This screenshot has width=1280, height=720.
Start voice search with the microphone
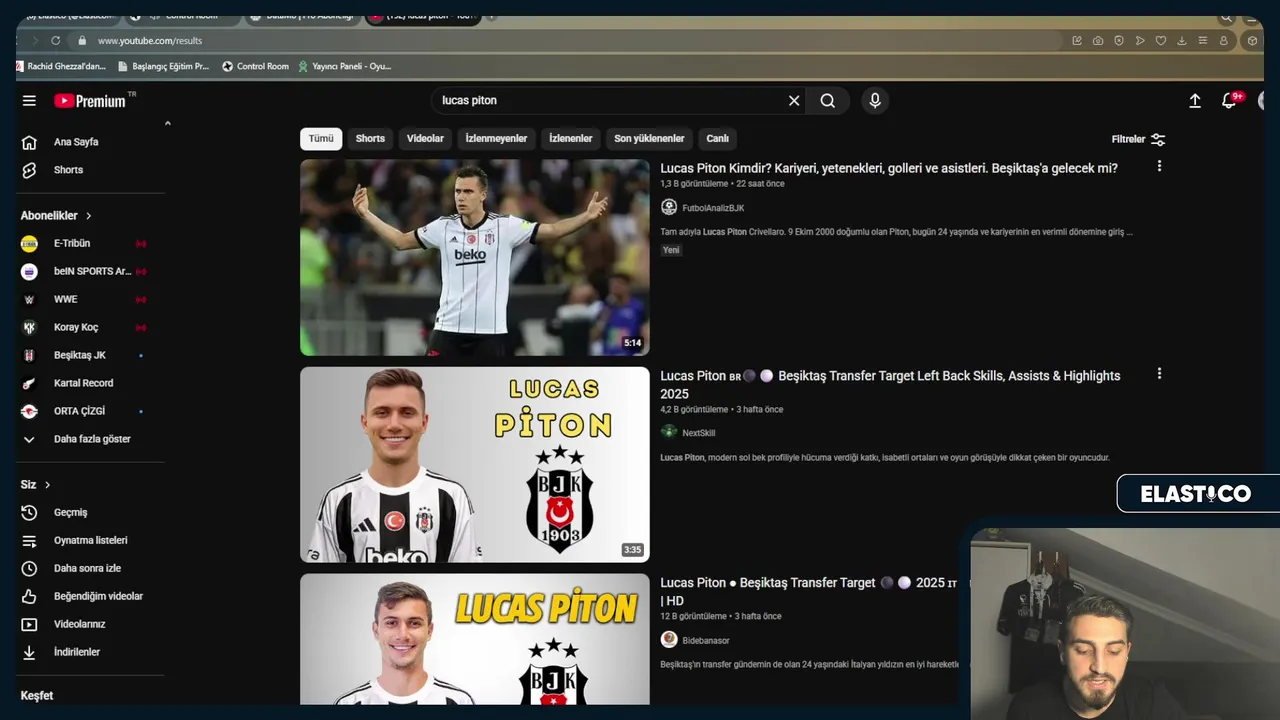point(875,101)
